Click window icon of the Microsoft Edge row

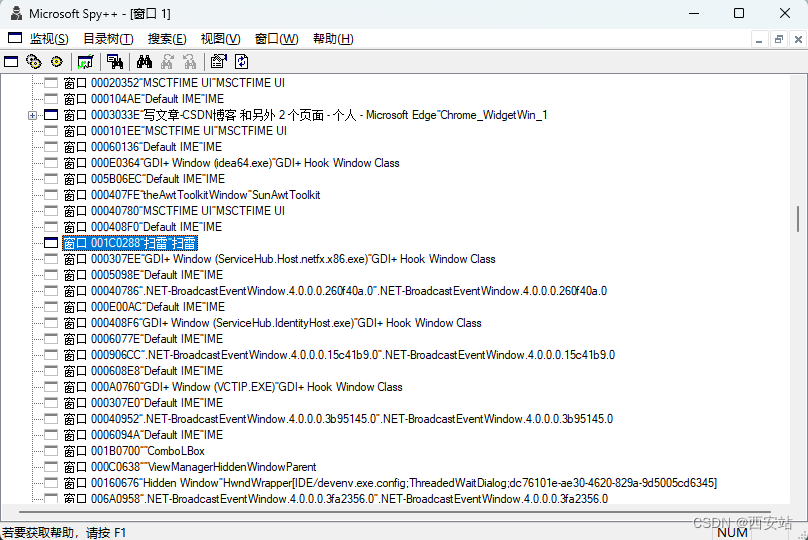51,115
